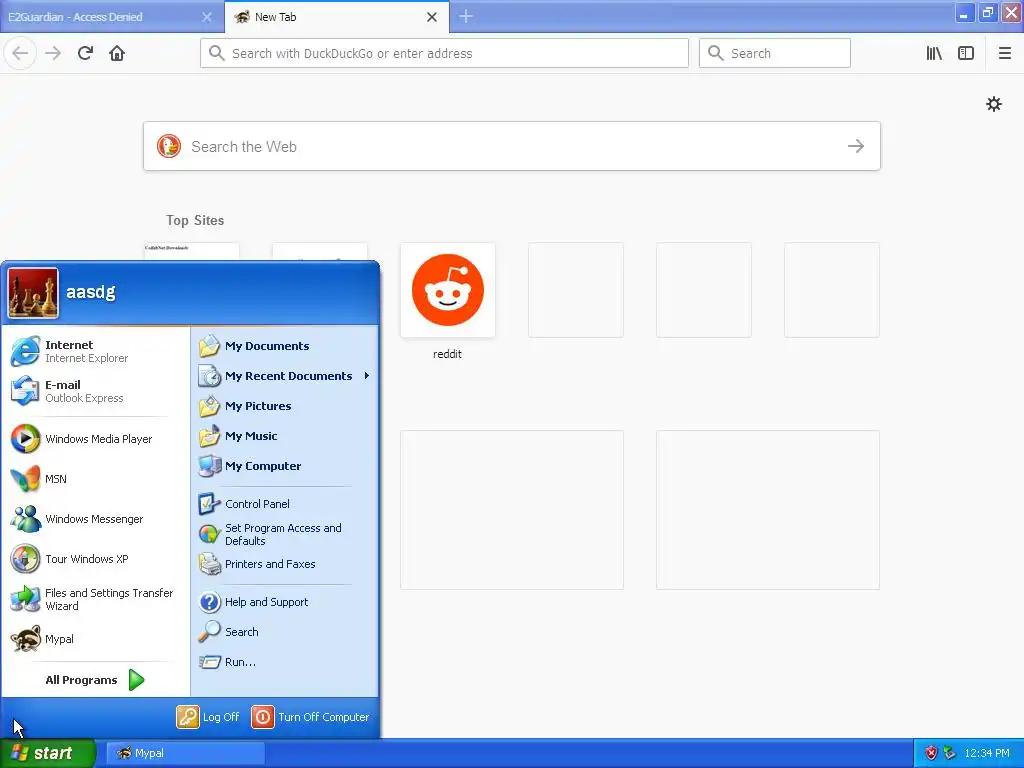Viewport: 1024px width, 768px height.
Task: Open Help and Support
Action: pyautogui.click(x=285, y=602)
